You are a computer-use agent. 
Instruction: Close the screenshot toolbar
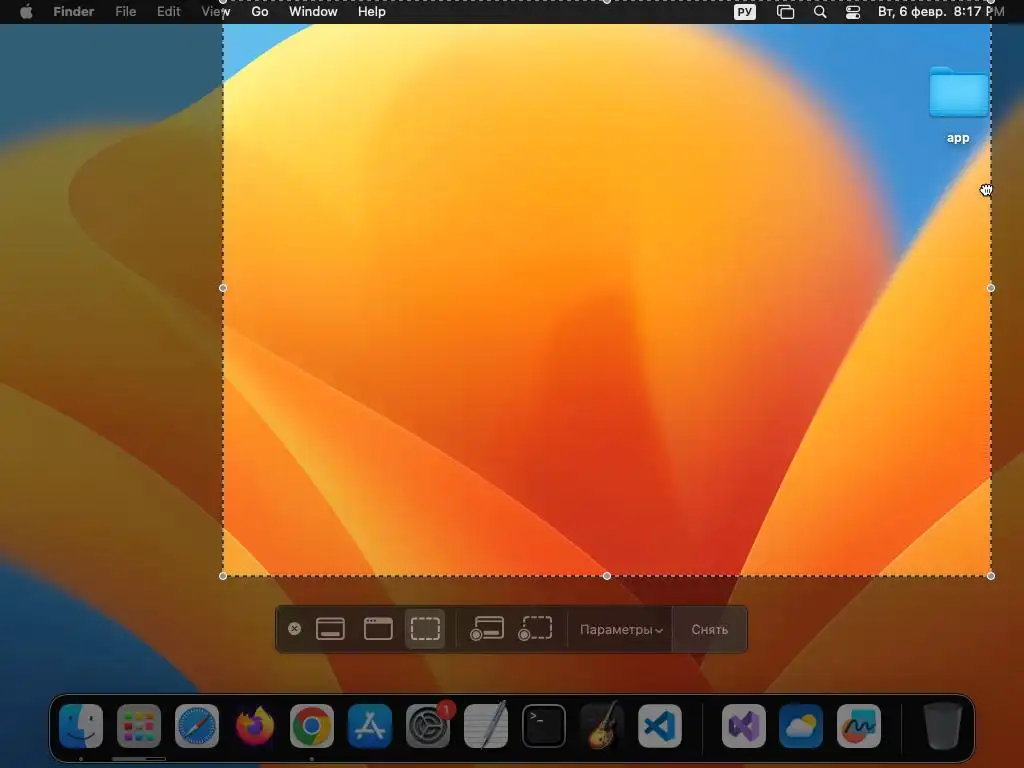[x=295, y=629]
